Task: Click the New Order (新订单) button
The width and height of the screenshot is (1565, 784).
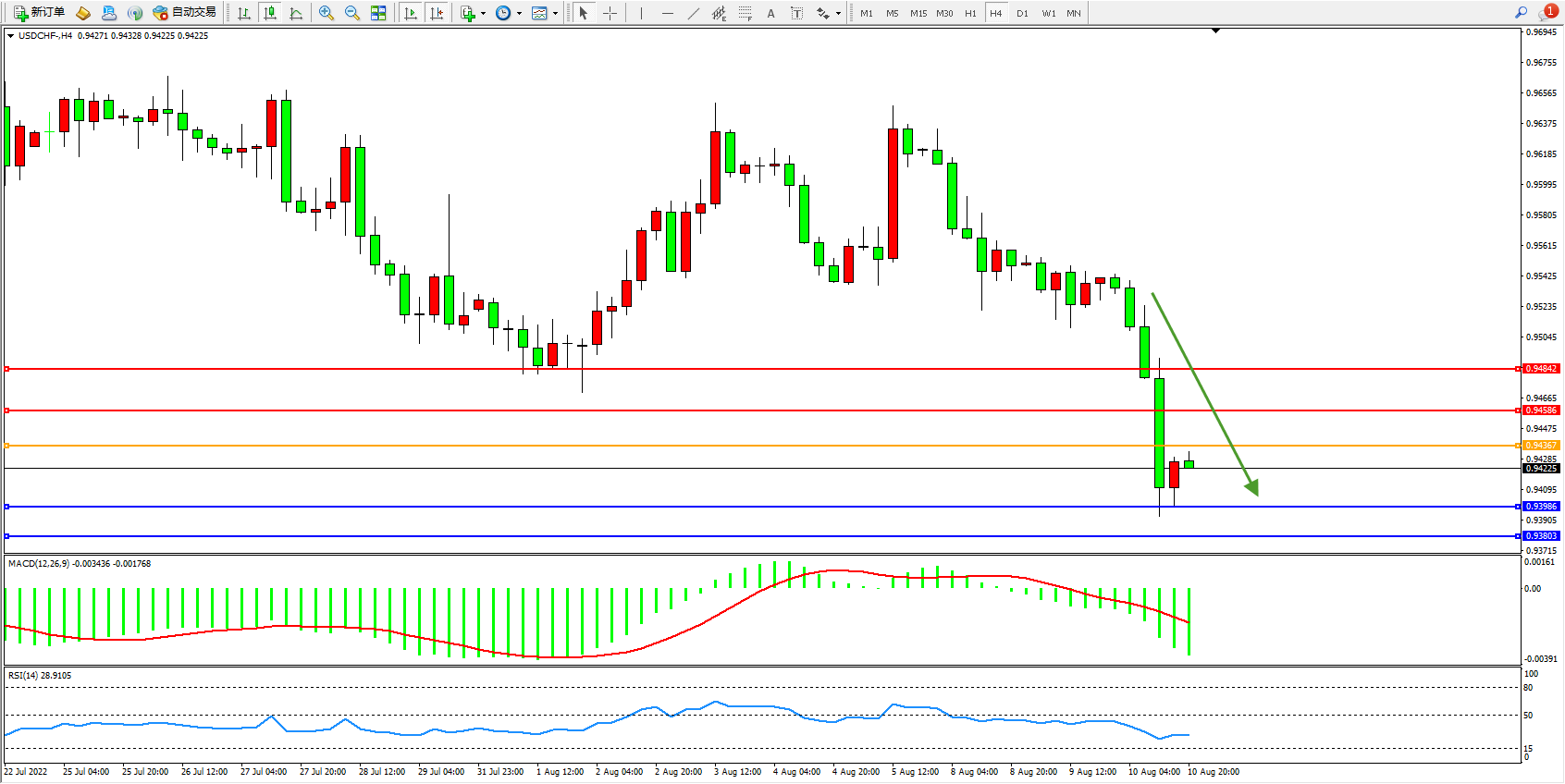Action: [39, 13]
